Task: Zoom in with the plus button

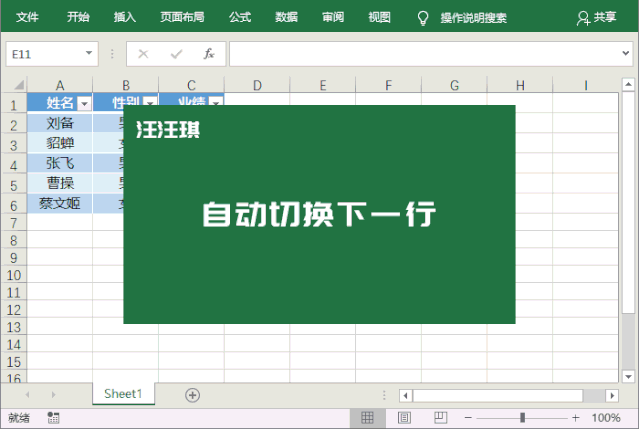Action: 575,418
